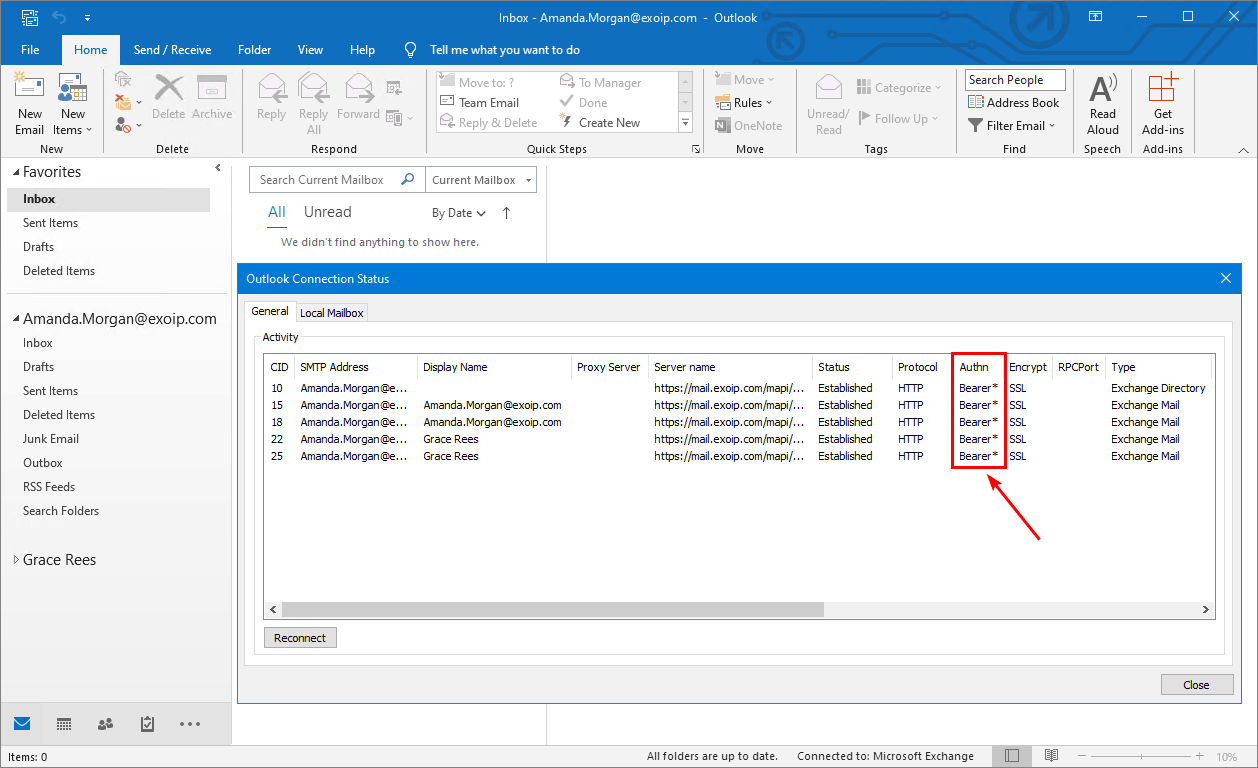
Task: Switch to Mail view icon
Action: pos(22,724)
